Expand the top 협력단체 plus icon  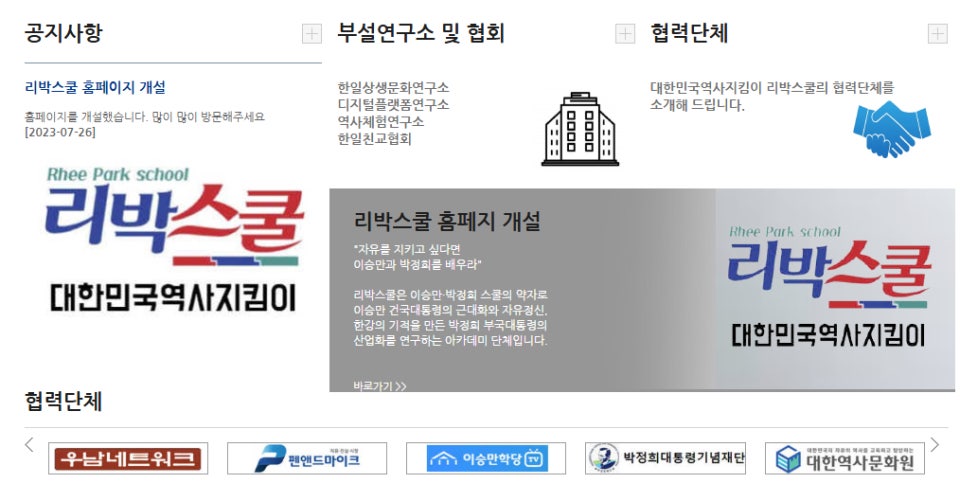tap(937, 34)
